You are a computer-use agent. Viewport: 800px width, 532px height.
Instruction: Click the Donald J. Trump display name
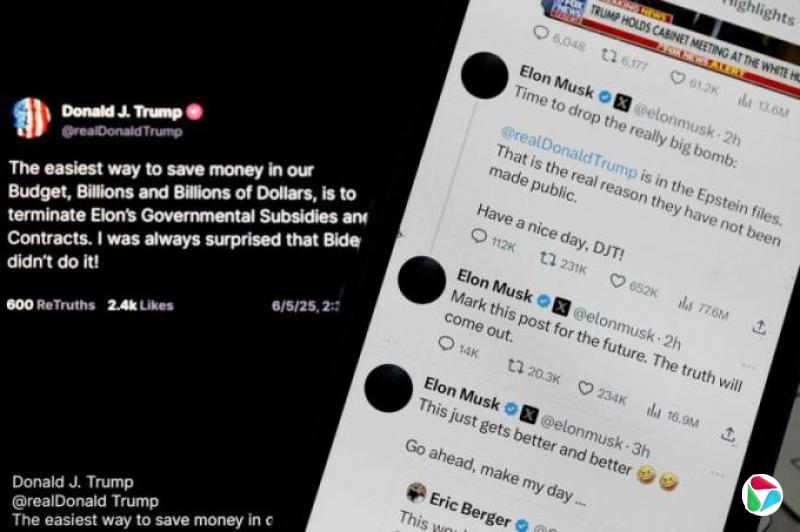121,112
